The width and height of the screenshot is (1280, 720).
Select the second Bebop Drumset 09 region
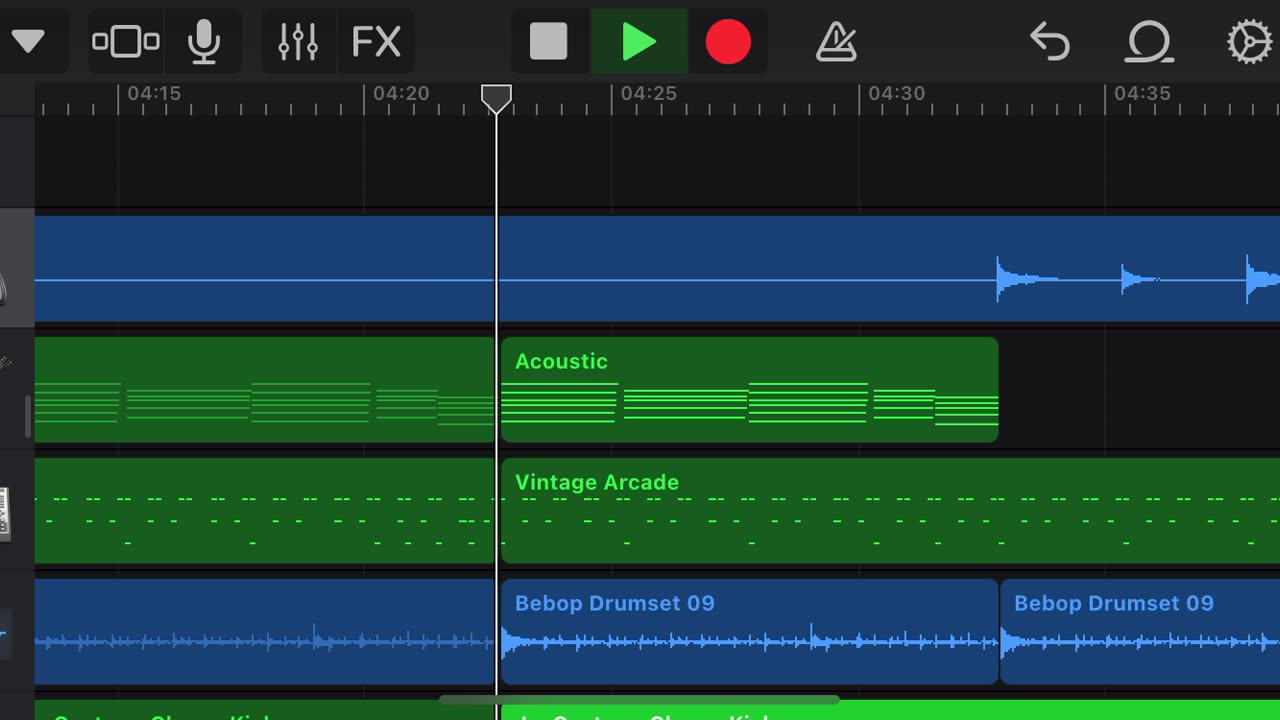(1140, 631)
